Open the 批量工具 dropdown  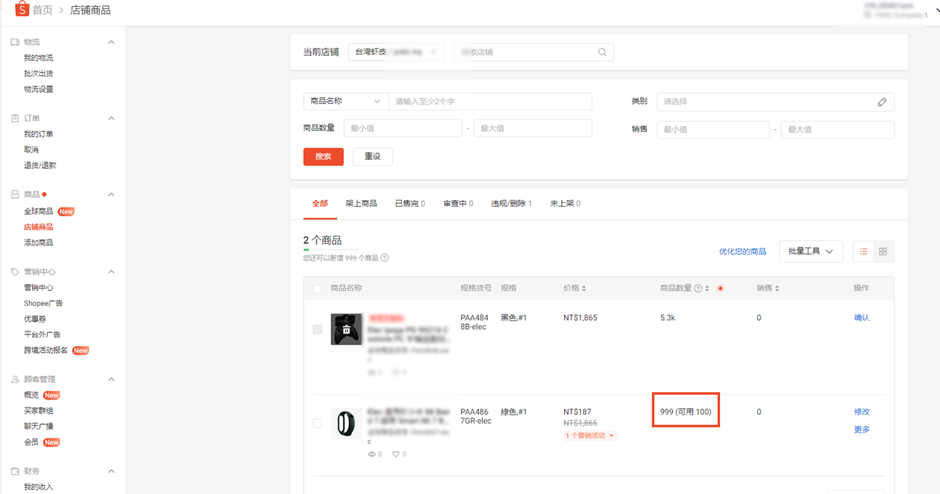coord(811,251)
